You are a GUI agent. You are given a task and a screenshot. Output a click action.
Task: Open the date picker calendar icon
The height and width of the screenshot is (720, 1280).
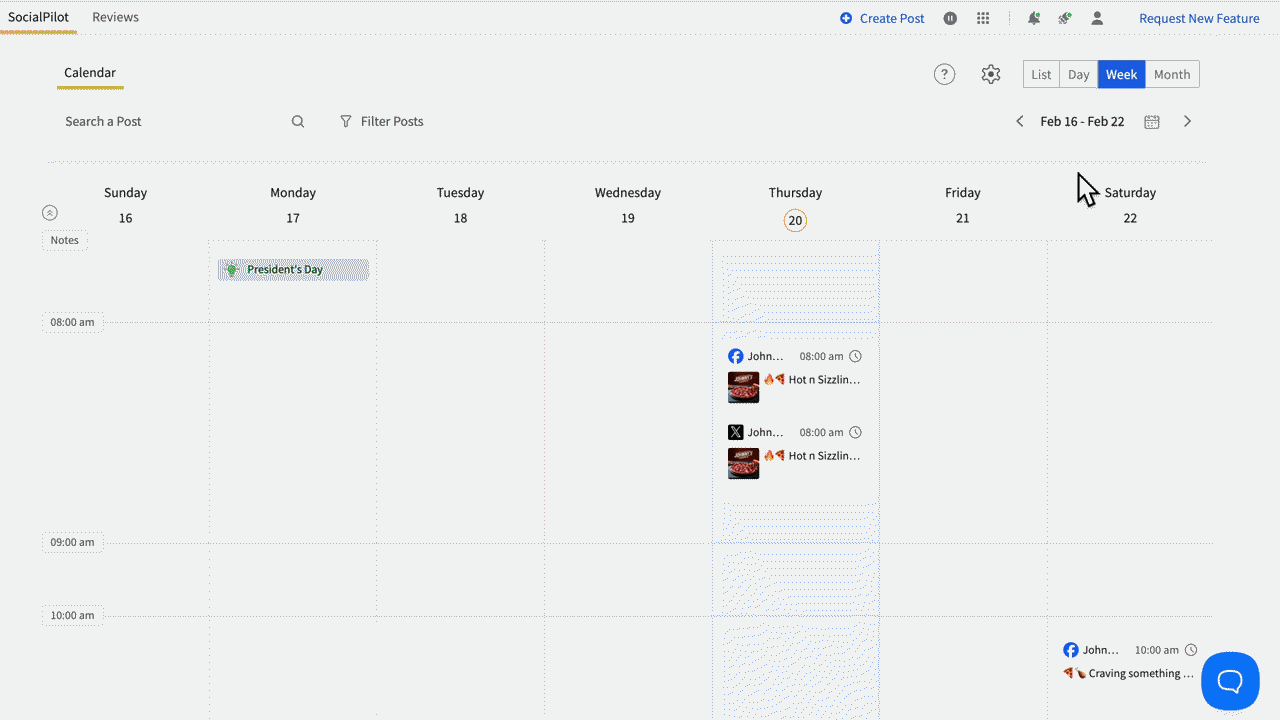point(1152,121)
